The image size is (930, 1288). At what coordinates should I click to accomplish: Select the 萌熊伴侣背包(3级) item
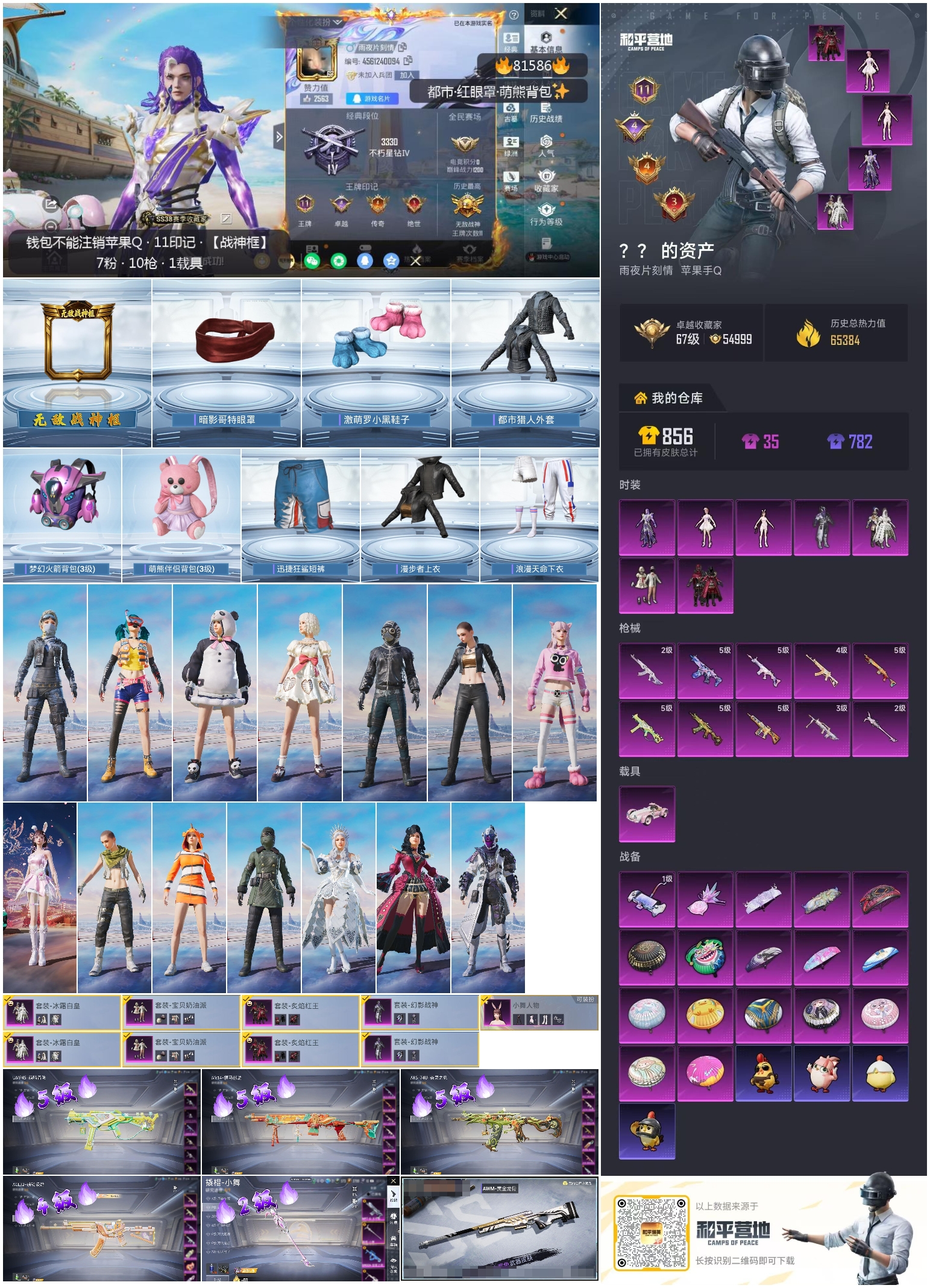(181, 515)
